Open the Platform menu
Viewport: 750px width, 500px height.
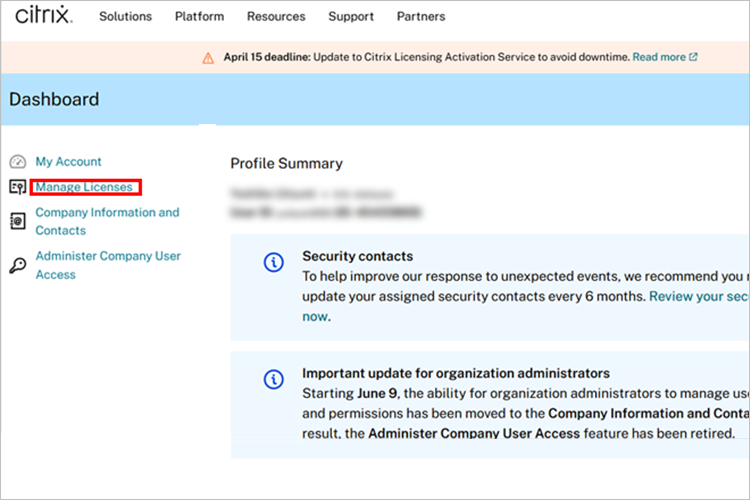(199, 17)
